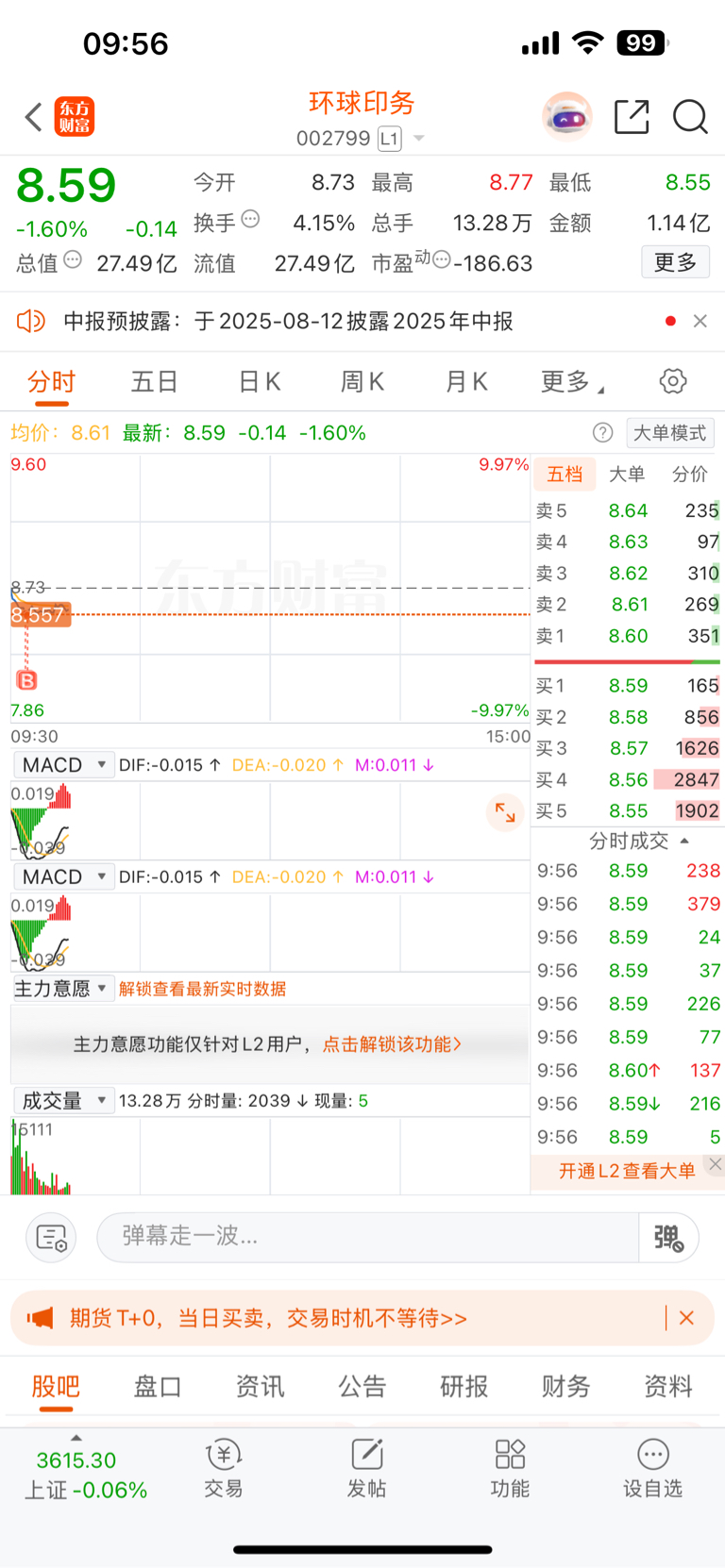Open 股吧 forum tab
Viewport: 725px width, 1568px height.
click(56, 1387)
